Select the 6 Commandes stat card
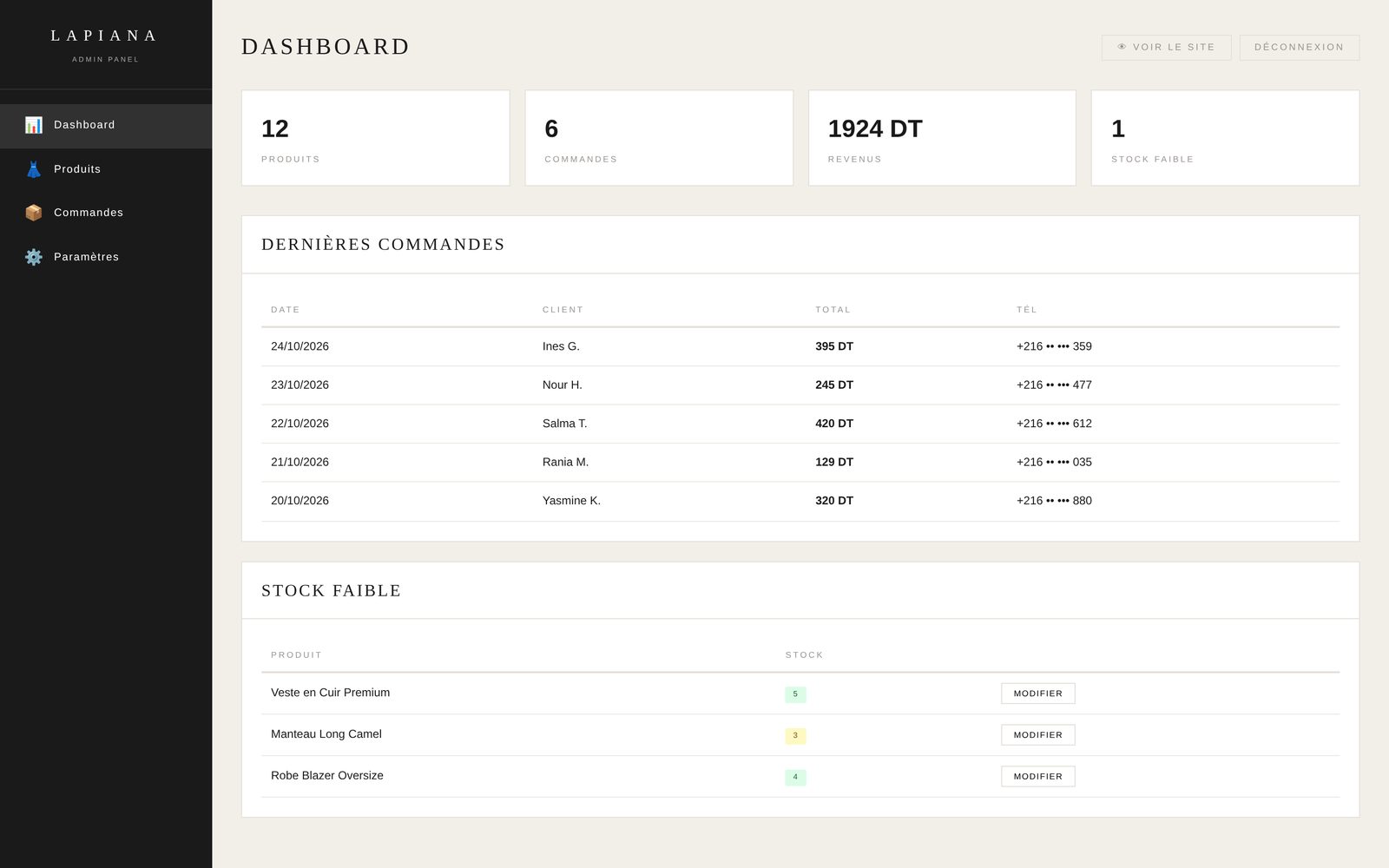 659,138
